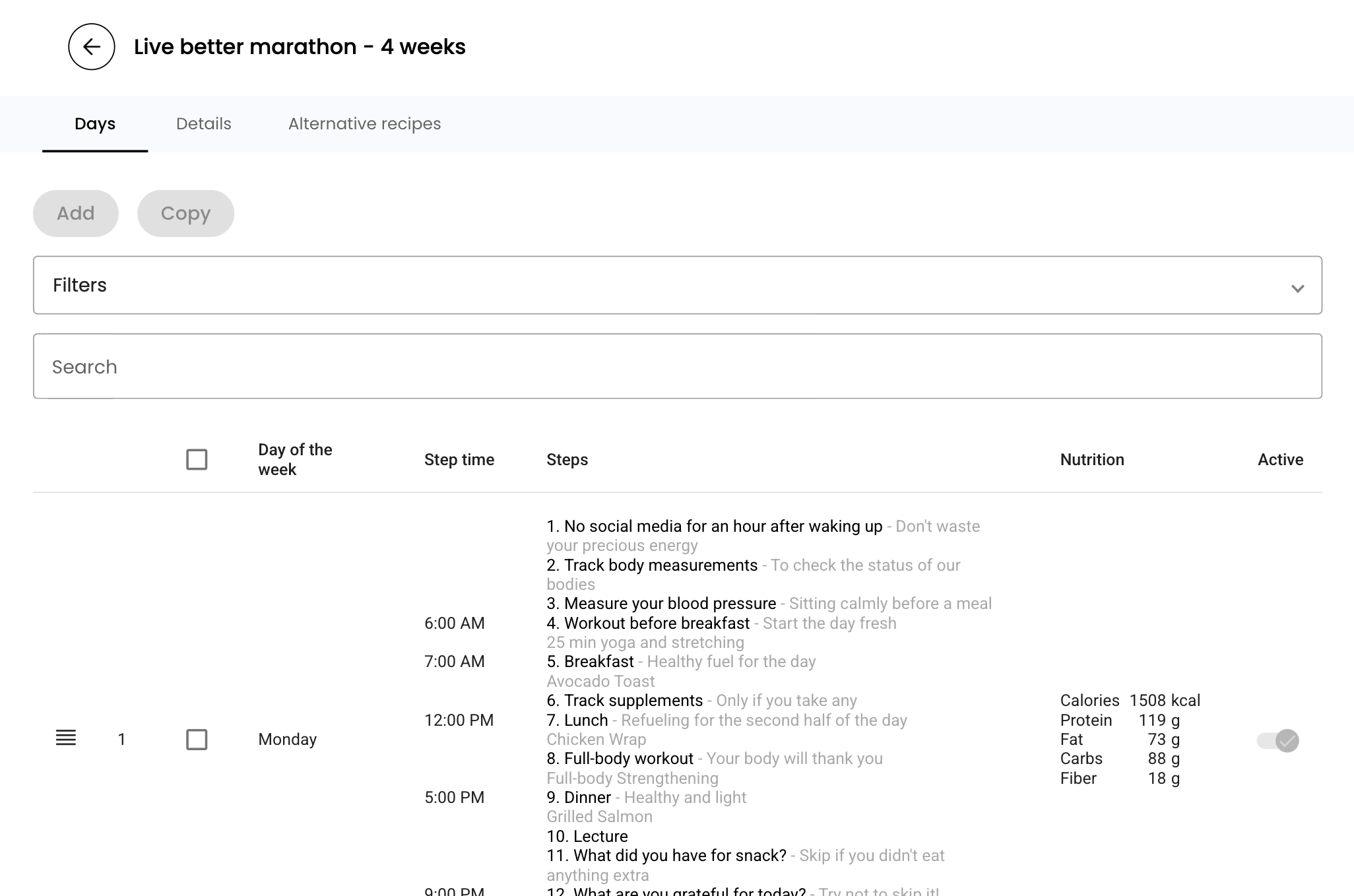Click the Nutrition column header
Viewport: 1354px width, 896px height.
click(1091, 460)
